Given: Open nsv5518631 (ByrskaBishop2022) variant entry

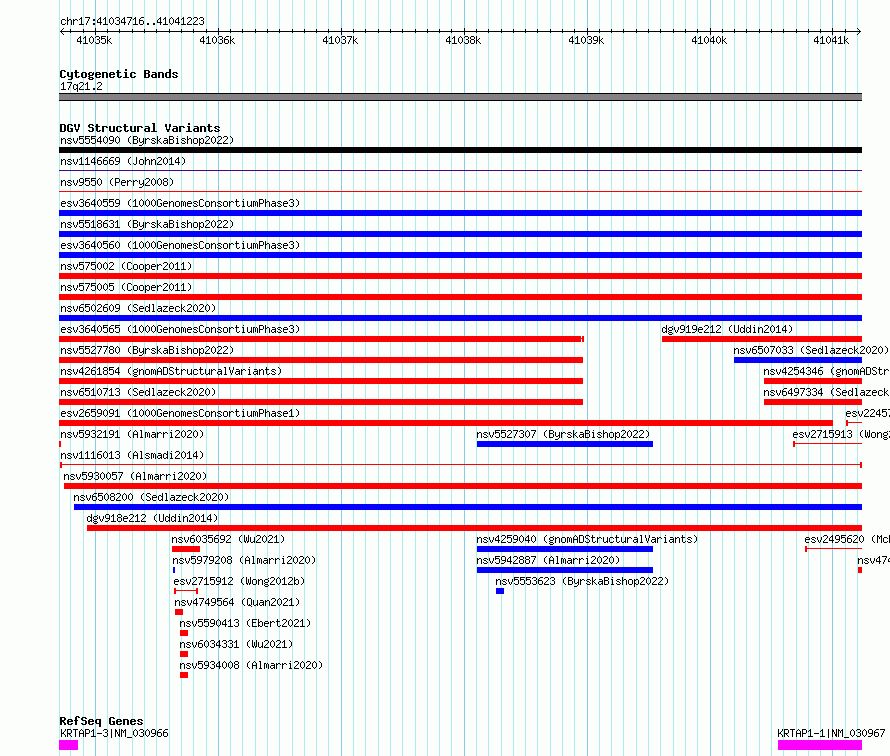Looking at the screenshot, I should [x=147, y=224].
